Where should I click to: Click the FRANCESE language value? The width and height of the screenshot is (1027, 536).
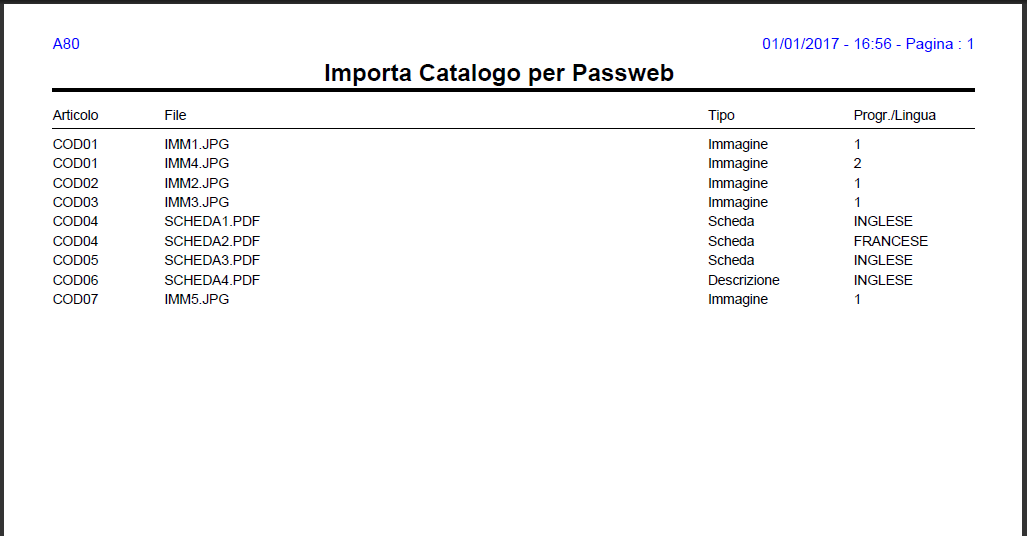pyautogui.click(x=890, y=241)
